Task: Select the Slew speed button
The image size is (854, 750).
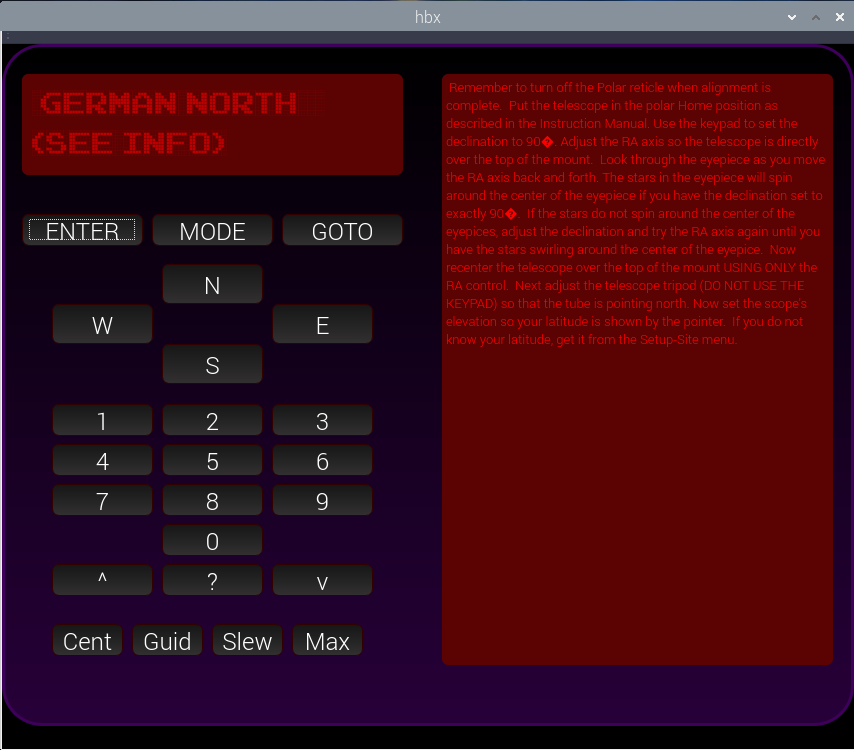Action: 247,641
